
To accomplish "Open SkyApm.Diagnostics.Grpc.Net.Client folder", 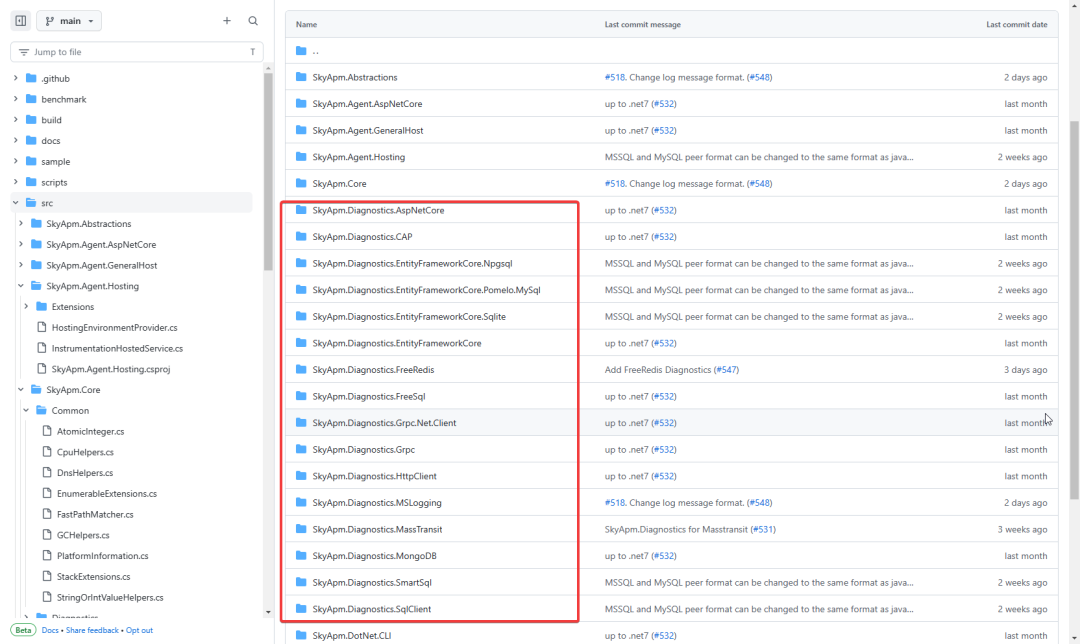I will 384,423.
